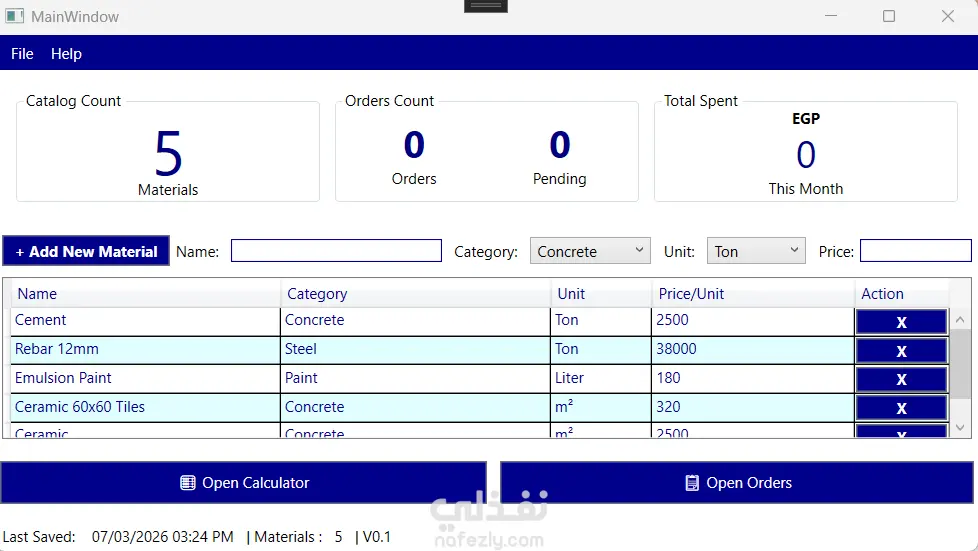
Task: Click the 38000 price cell
Action: 753,350
